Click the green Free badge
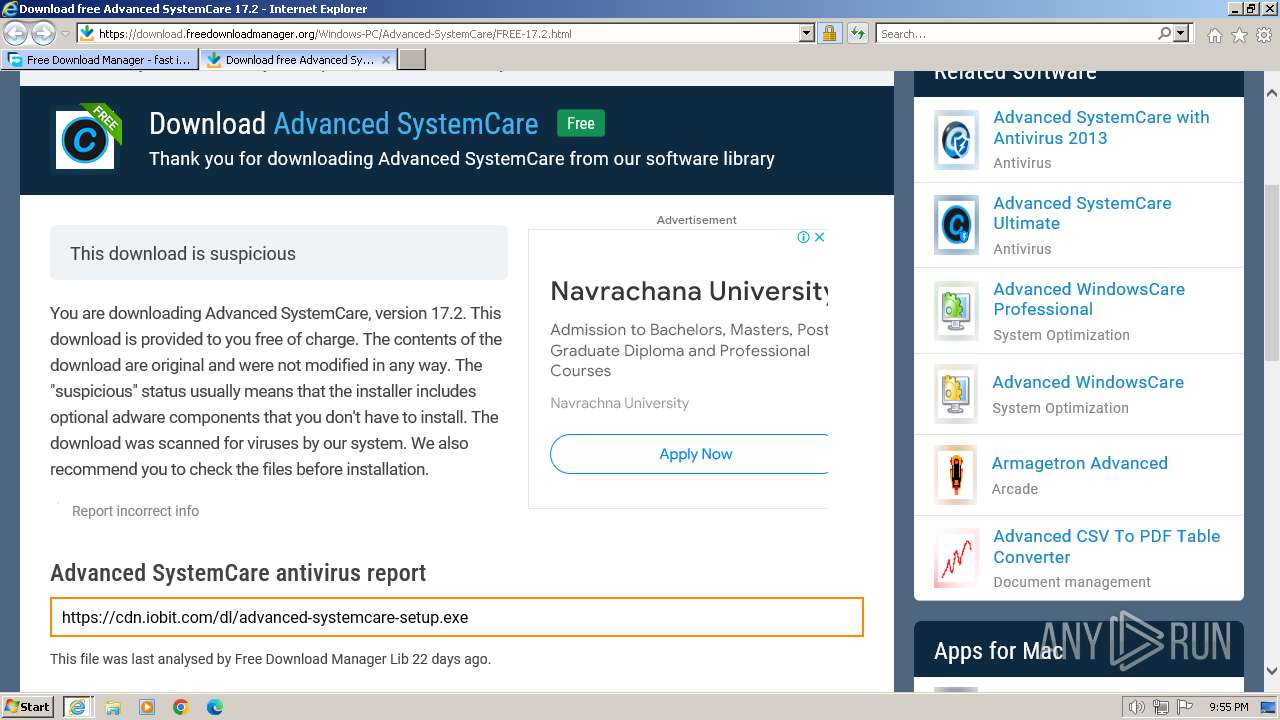The height and width of the screenshot is (720, 1280). (581, 124)
